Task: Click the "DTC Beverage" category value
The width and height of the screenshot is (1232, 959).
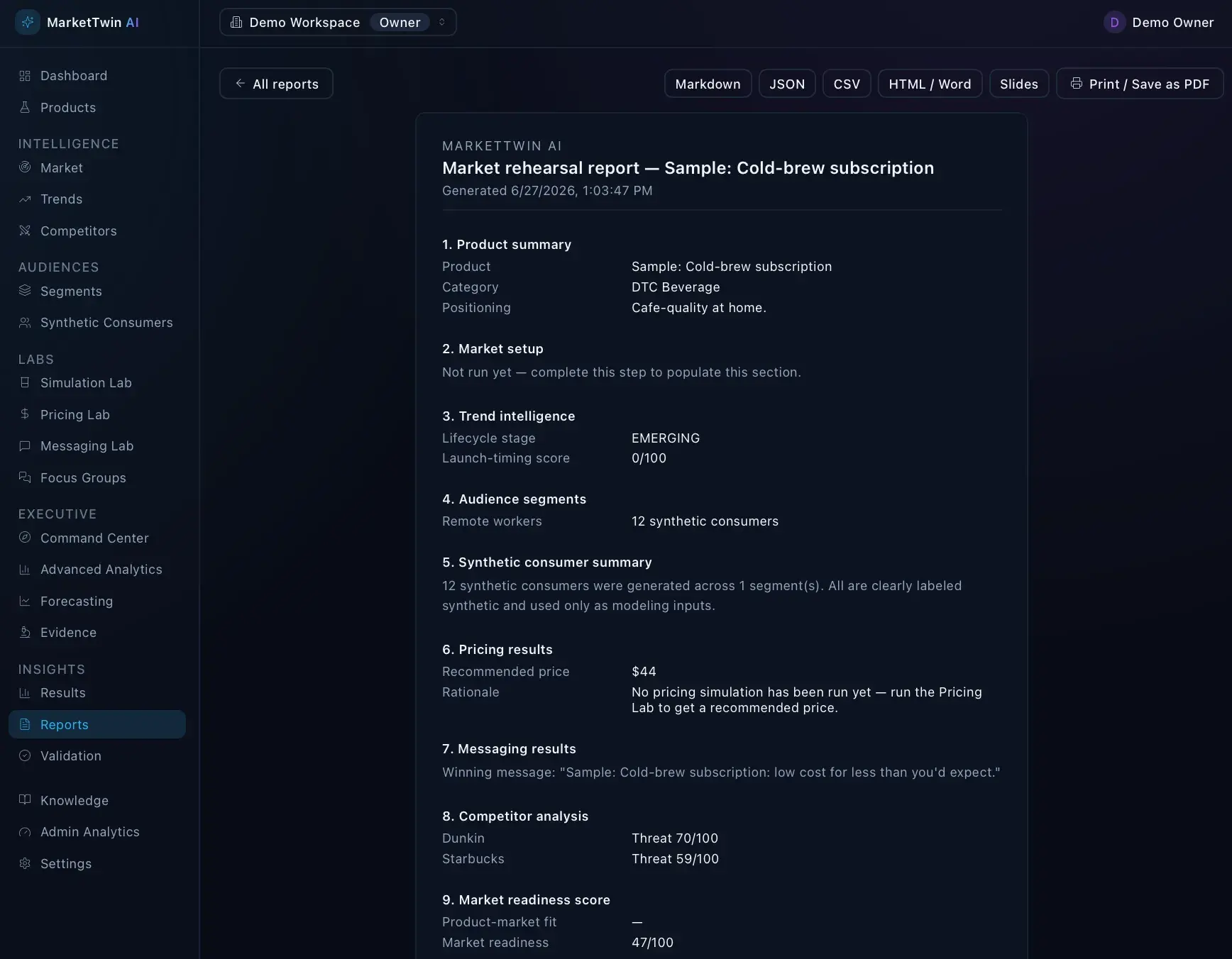Action: [676, 287]
